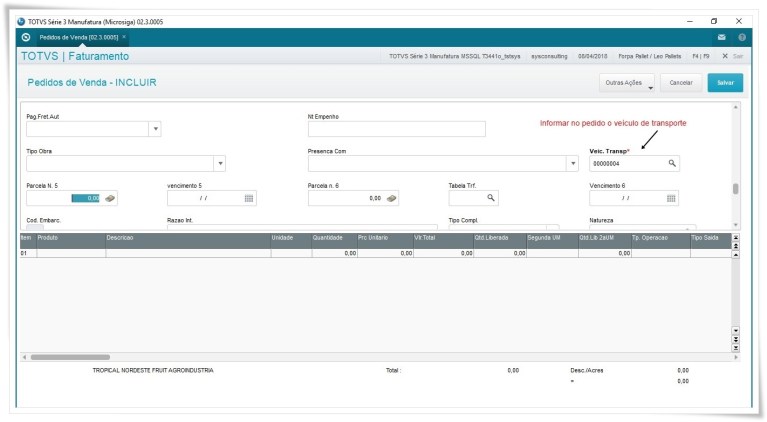This screenshot has width=767, height=422.
Task: Expand the Pag.Fret.Aut dropdown
Action: click(x=154, y=129)
